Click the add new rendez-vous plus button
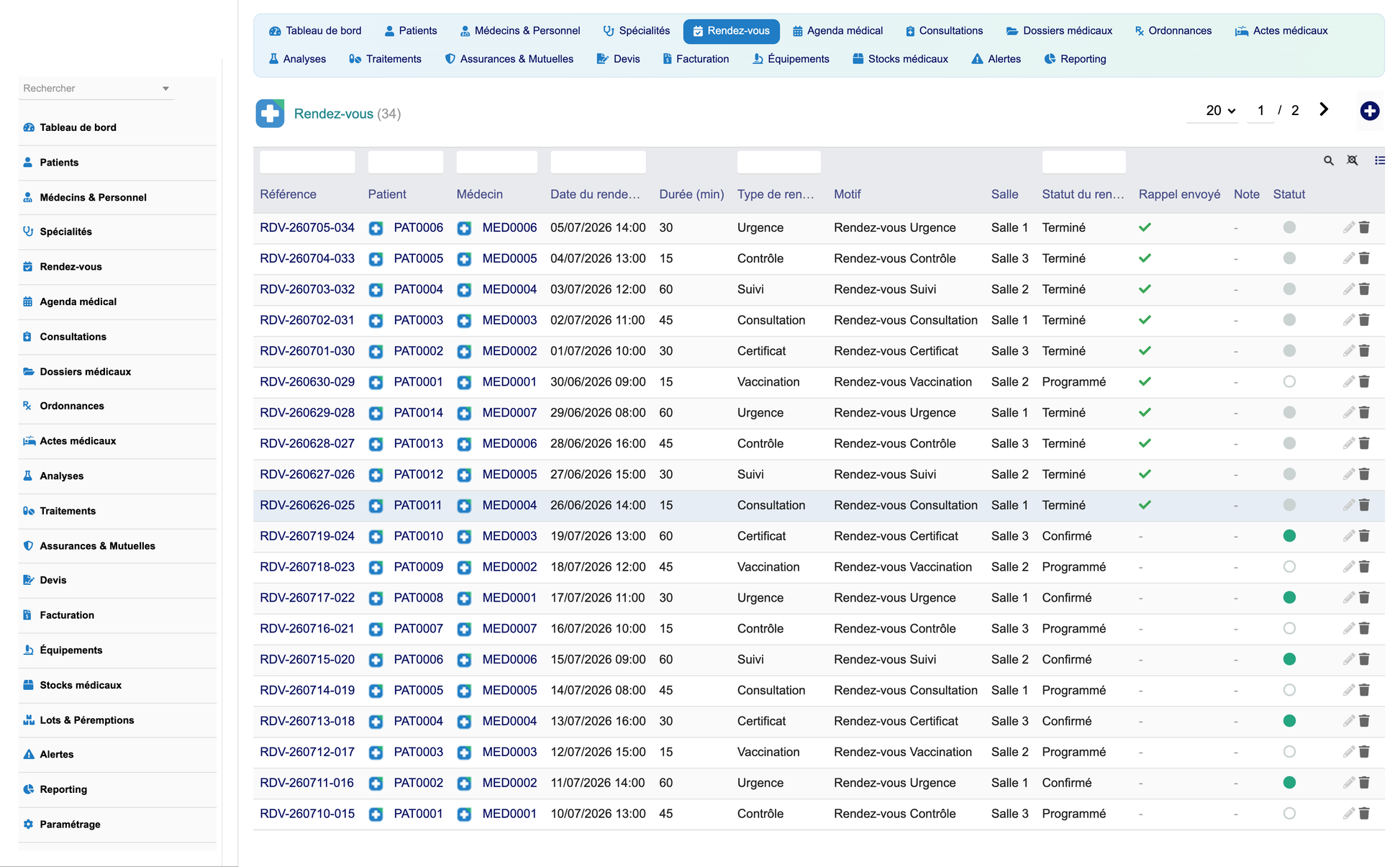This screenshot has width=1400, height=867. pos(1369,111)
